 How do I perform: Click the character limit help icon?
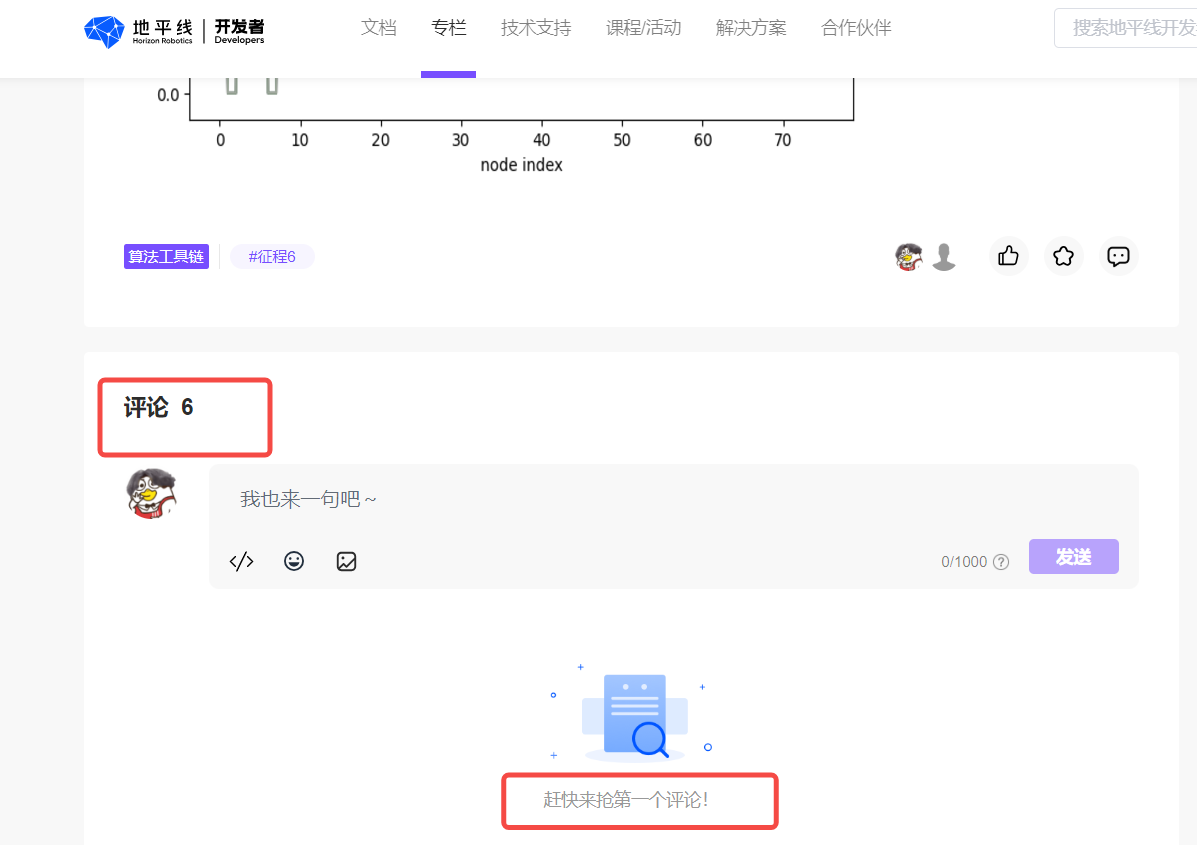1001,562
